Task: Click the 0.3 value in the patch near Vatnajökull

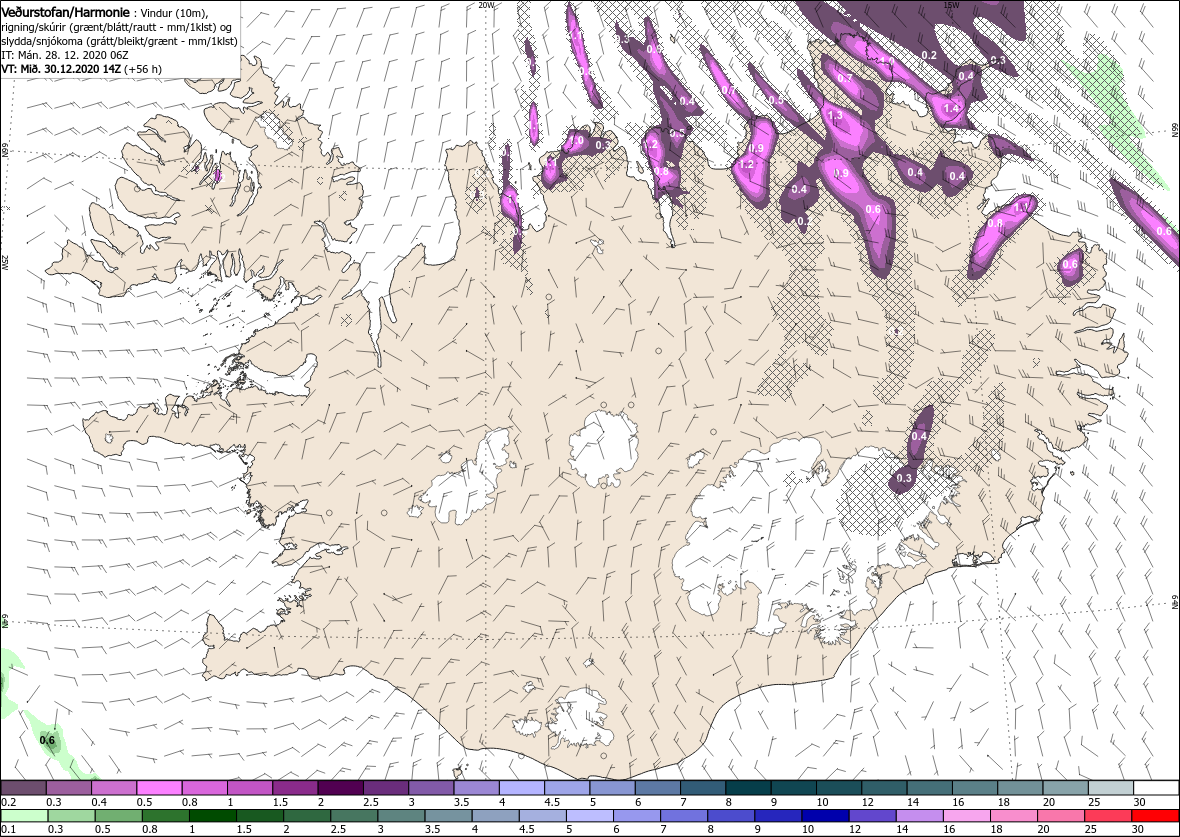Action: [905, 478]
